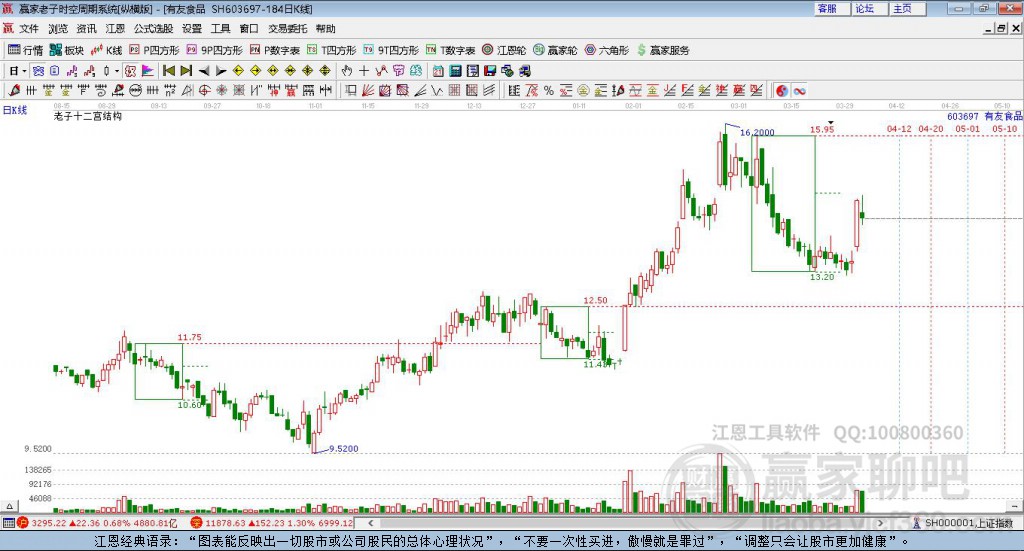The height and width of the screenshot is (551, 1024).
Task: Click the 主页 homepage button
Action: click(908, 8)
